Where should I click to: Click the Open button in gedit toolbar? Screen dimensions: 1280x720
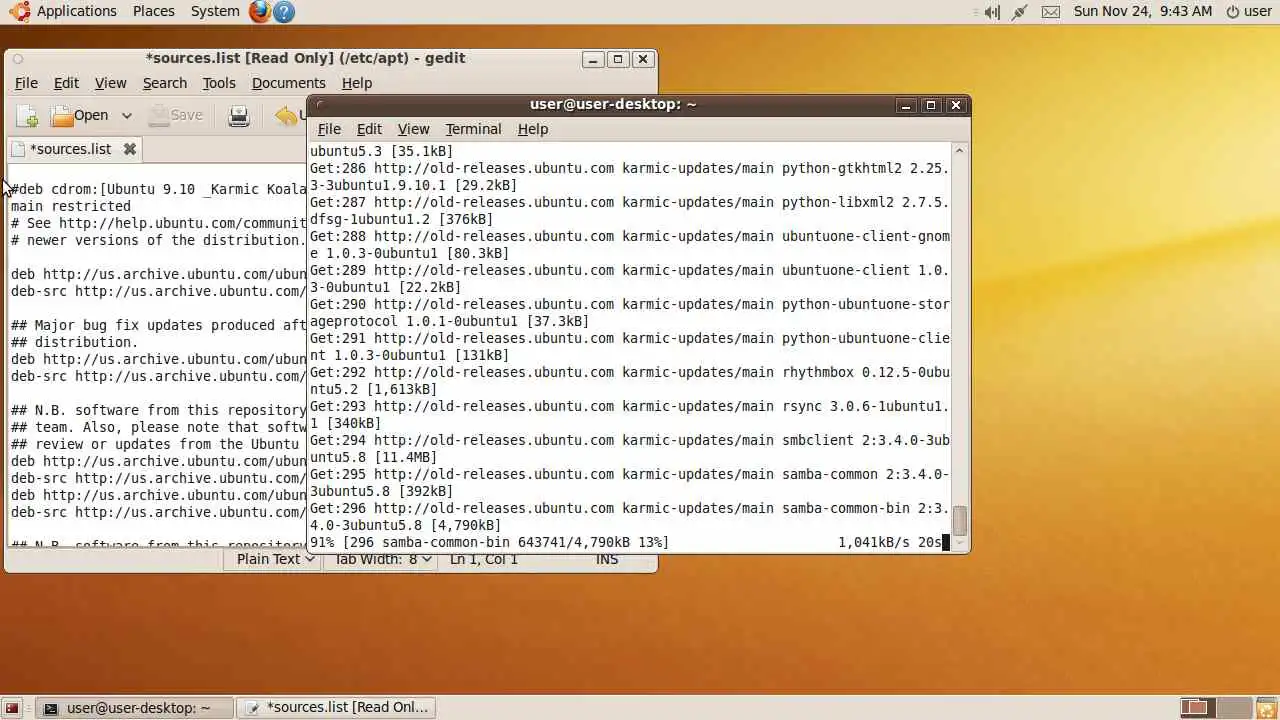tap(80, 116)
